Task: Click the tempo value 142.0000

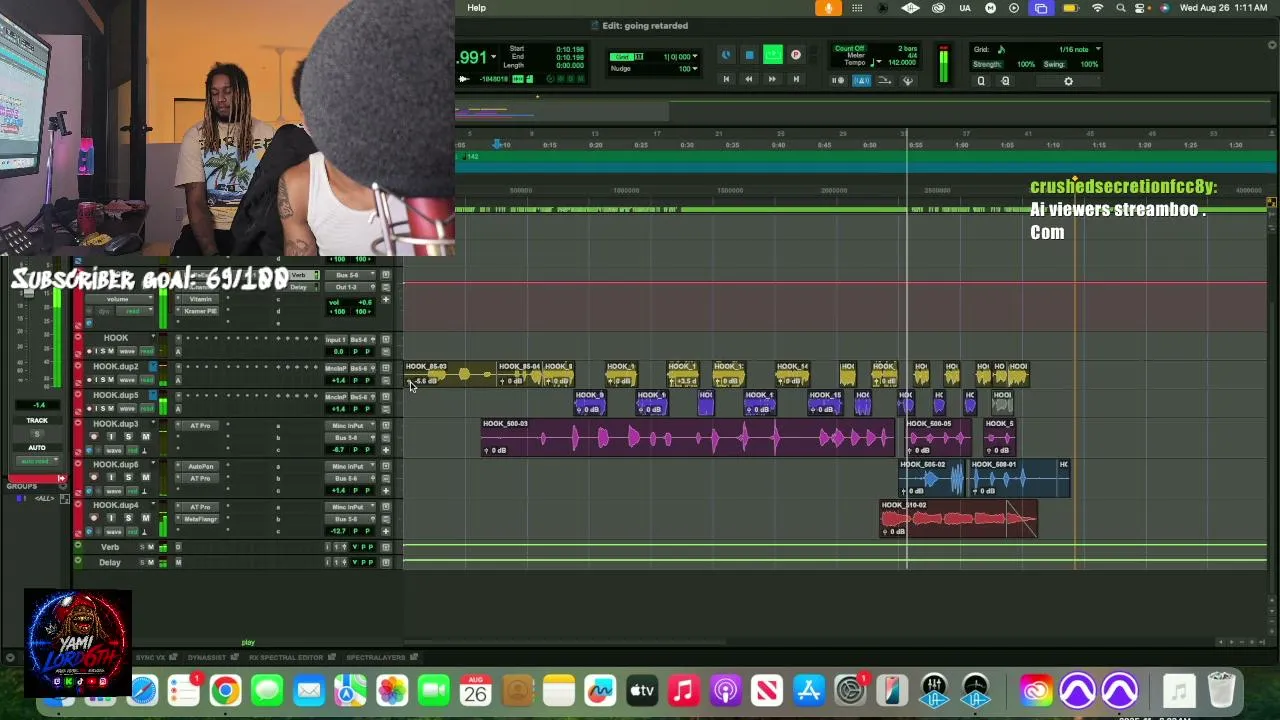Action: pyautogui.click(x=903, y=62)
